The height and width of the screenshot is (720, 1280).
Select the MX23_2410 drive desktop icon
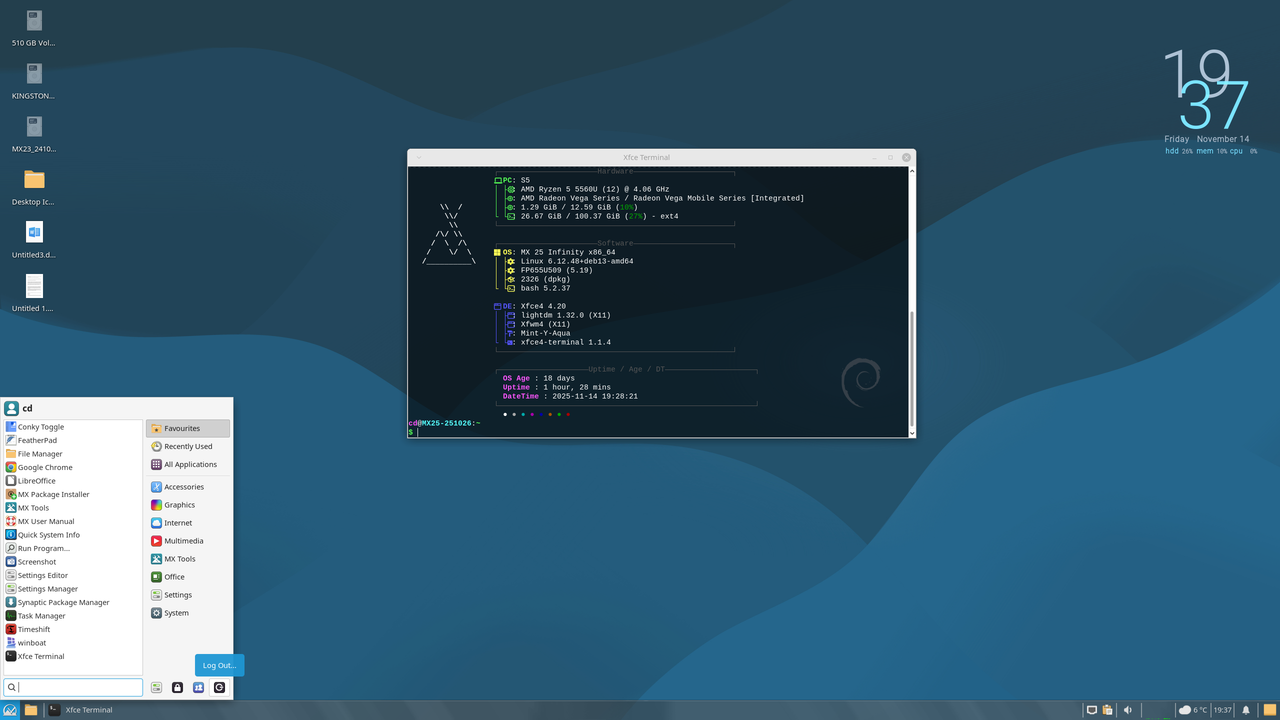34,134
